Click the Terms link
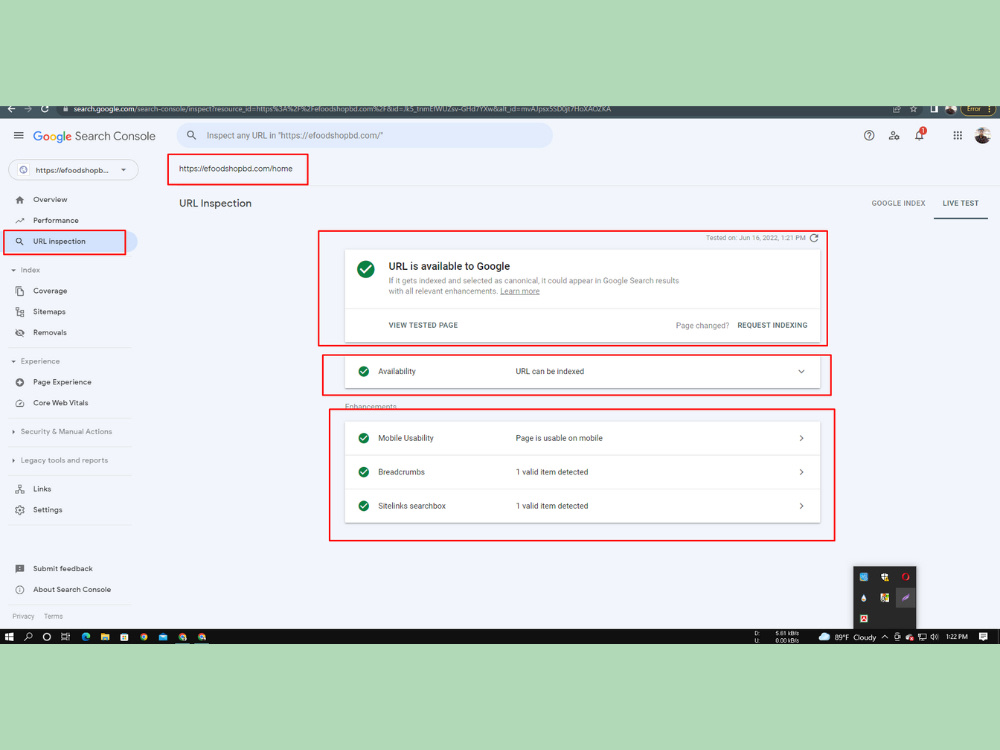The image size is (1000, 750). [x=54, y=617]
